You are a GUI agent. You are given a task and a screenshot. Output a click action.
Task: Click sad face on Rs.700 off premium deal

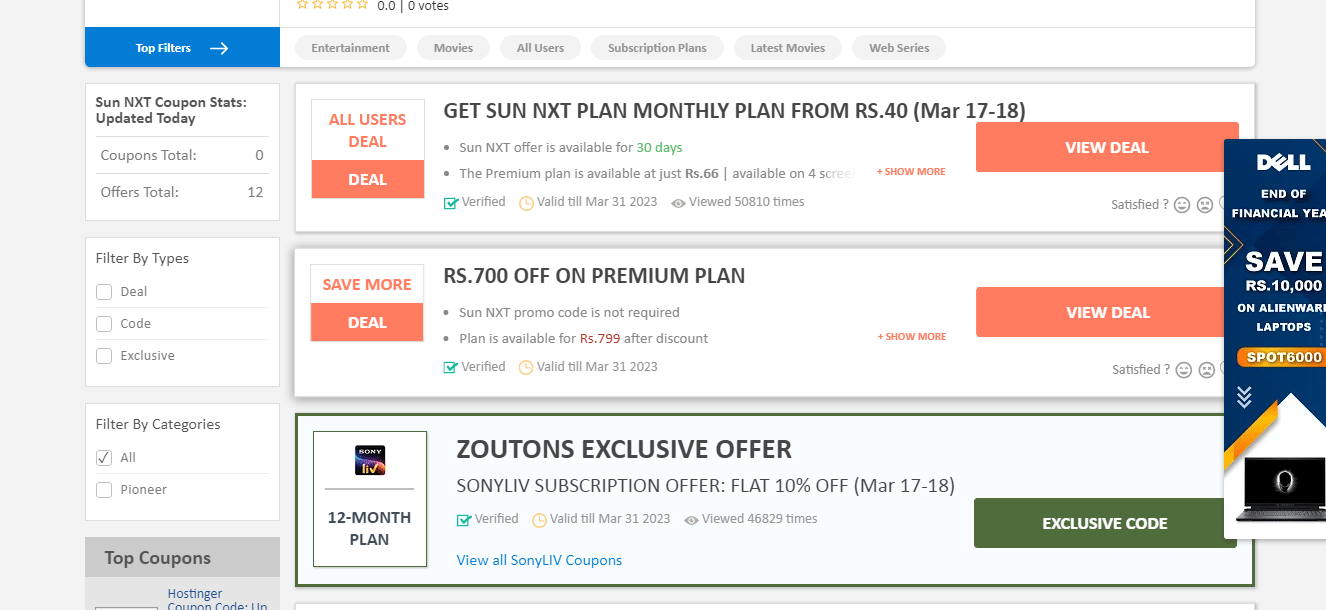pyautogui.click(x=1207, y=370)
